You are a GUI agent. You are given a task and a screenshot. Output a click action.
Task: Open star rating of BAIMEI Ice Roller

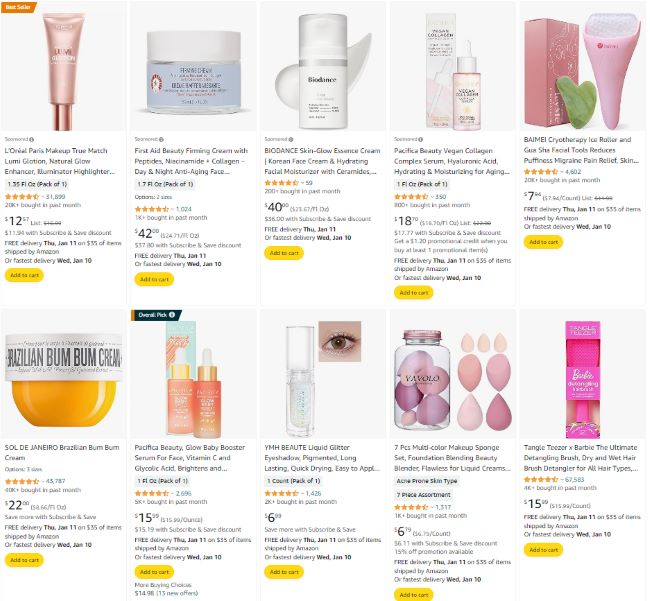coord(541,172)
